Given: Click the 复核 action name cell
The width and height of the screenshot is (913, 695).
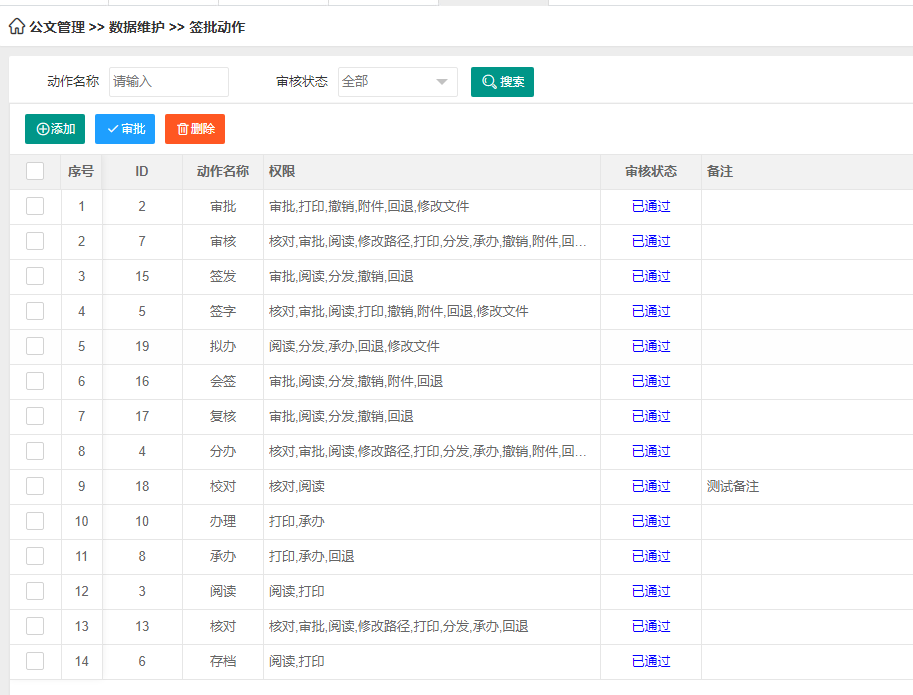Looking at the screenshot, I should [223, 416].
